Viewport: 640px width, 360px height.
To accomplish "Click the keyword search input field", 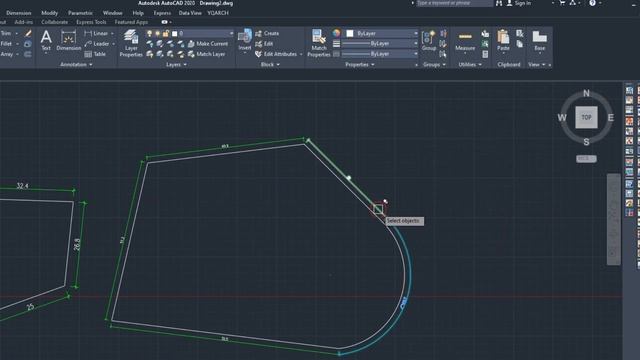I will click(454, 3).
